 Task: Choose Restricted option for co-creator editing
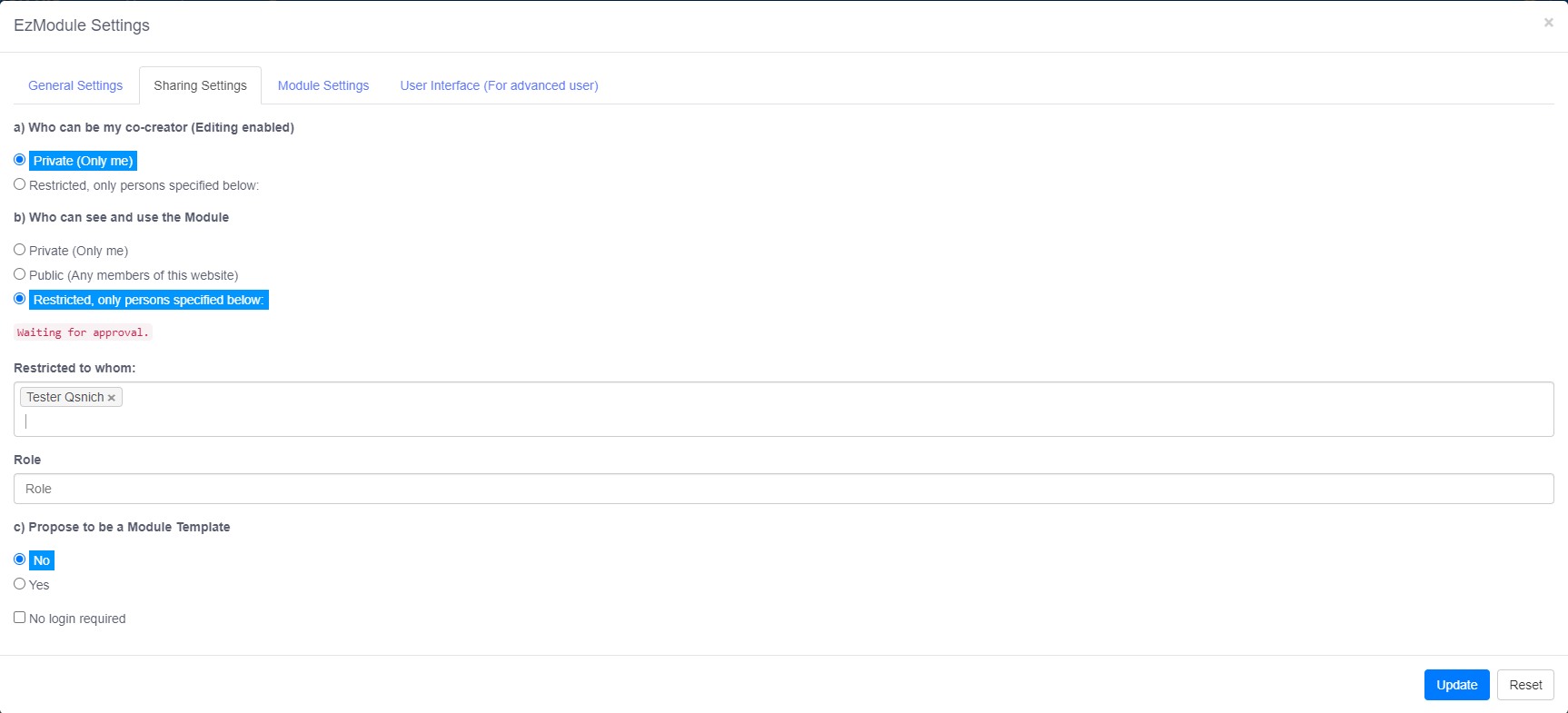tap(20, 184)
